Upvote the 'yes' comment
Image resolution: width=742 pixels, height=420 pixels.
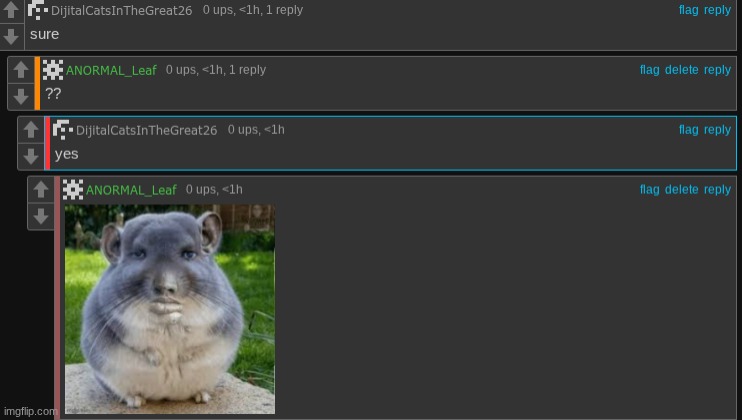pyautogui.click(x=31, y=130)
